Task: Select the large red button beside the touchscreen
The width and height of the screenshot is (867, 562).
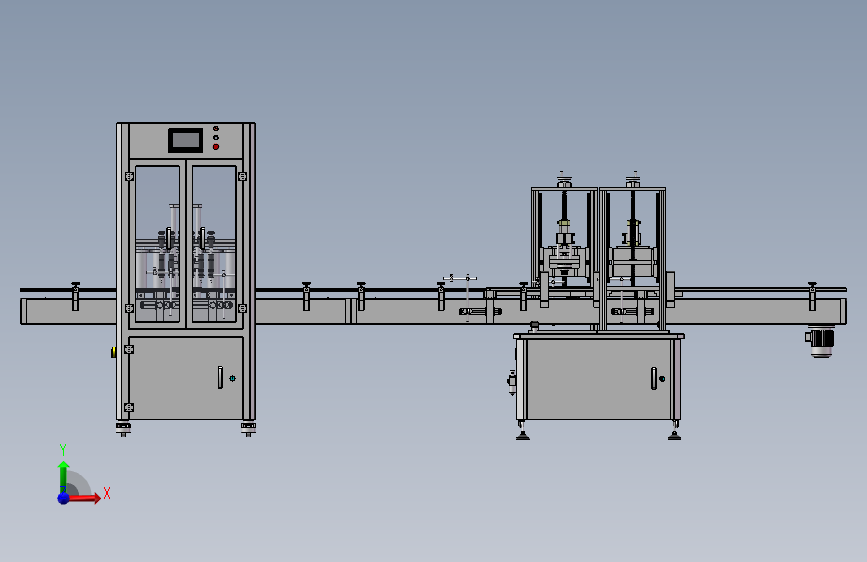Action: coord(216,147)
